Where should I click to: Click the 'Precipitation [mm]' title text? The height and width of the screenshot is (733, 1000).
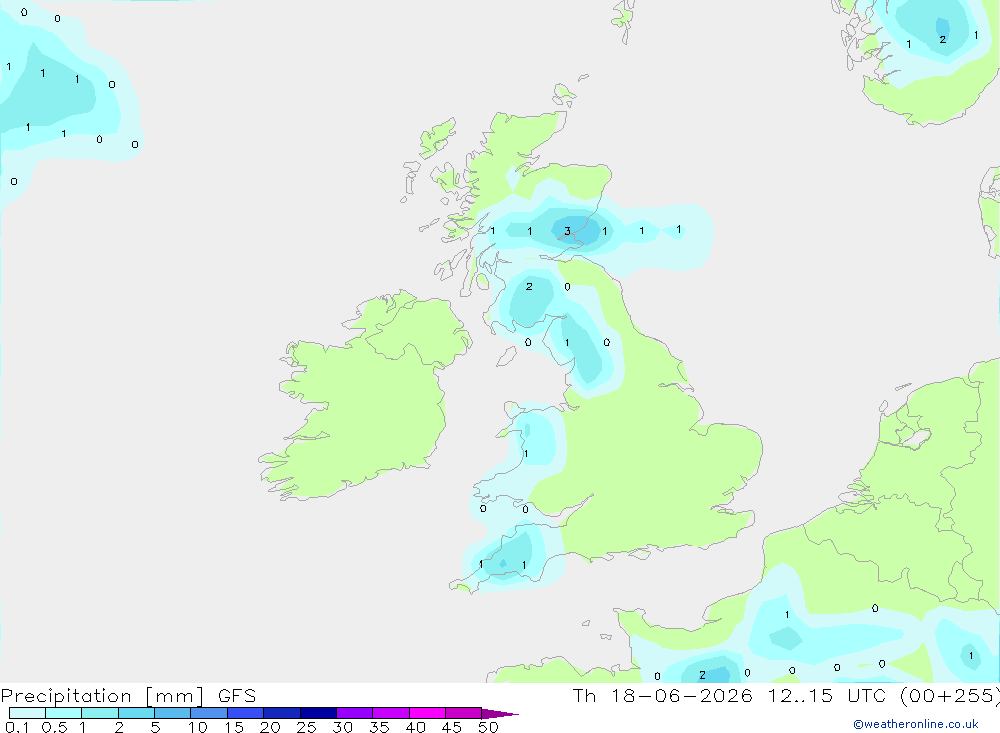(103, 696)
